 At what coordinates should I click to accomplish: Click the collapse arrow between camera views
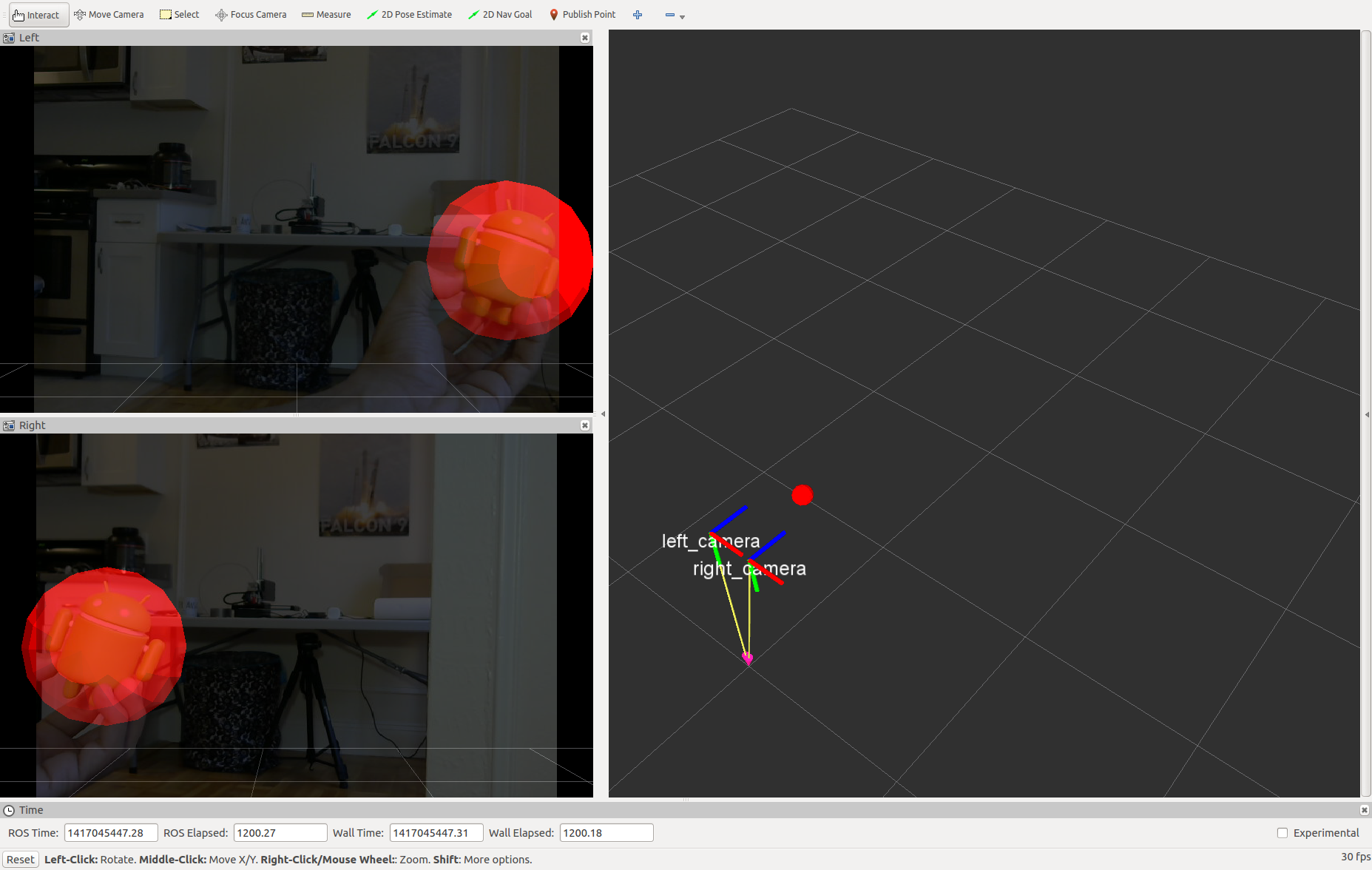pos(603,414)
